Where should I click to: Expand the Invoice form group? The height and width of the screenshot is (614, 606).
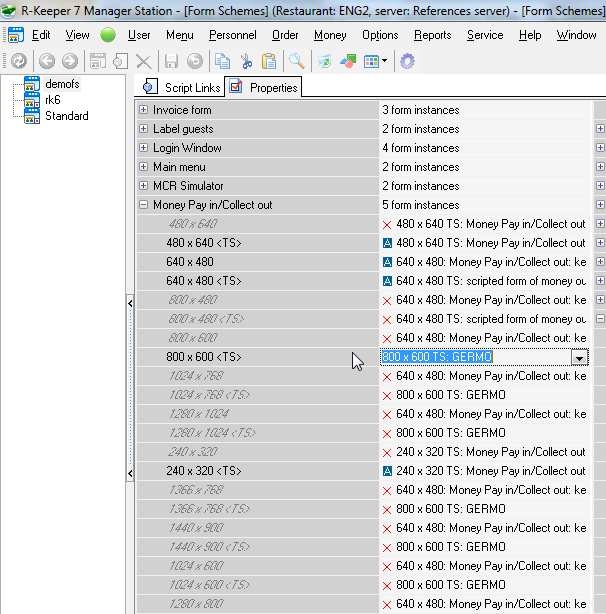tap(144, 110)
